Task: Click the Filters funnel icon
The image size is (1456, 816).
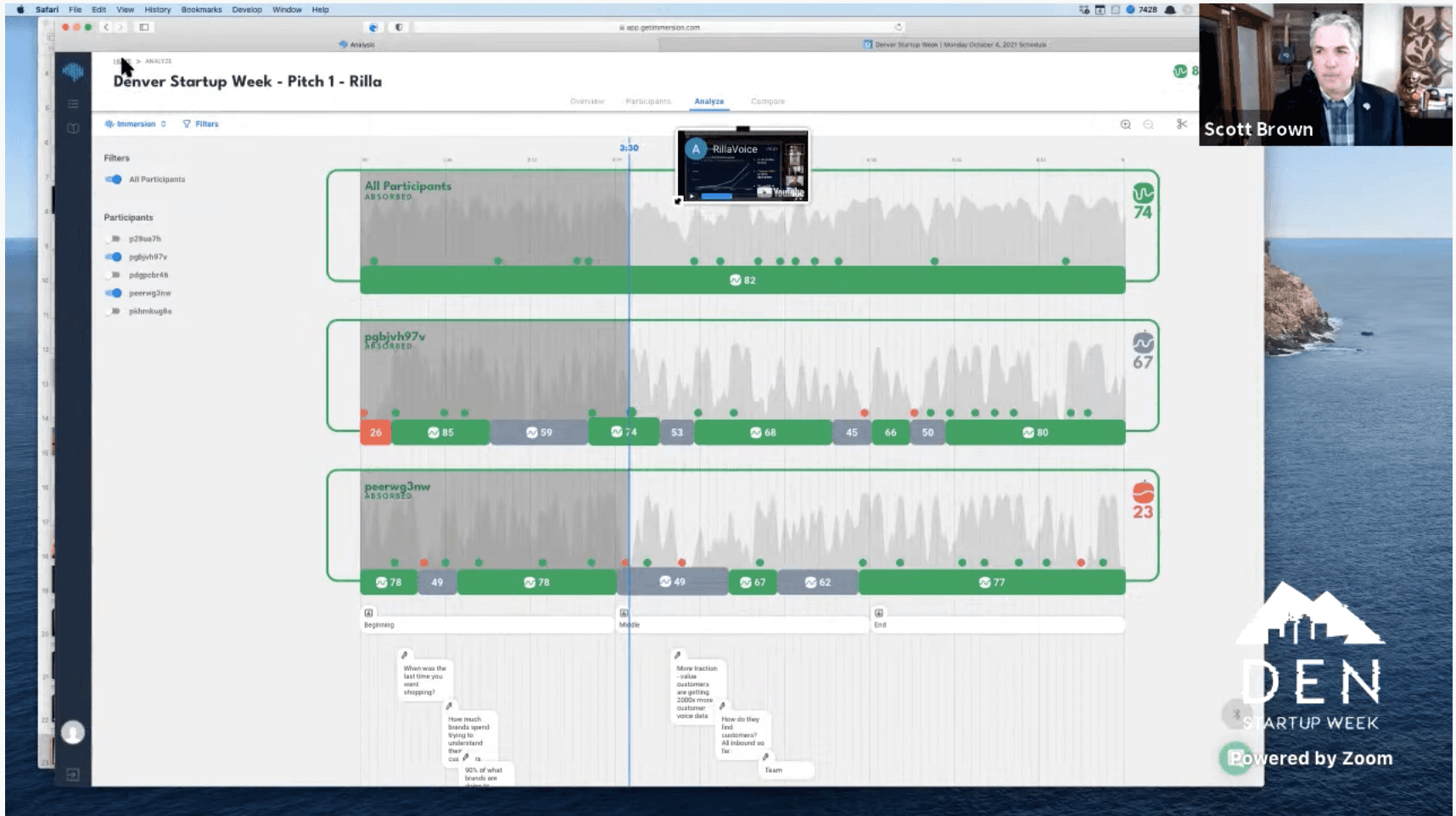Action: (188, 124)
